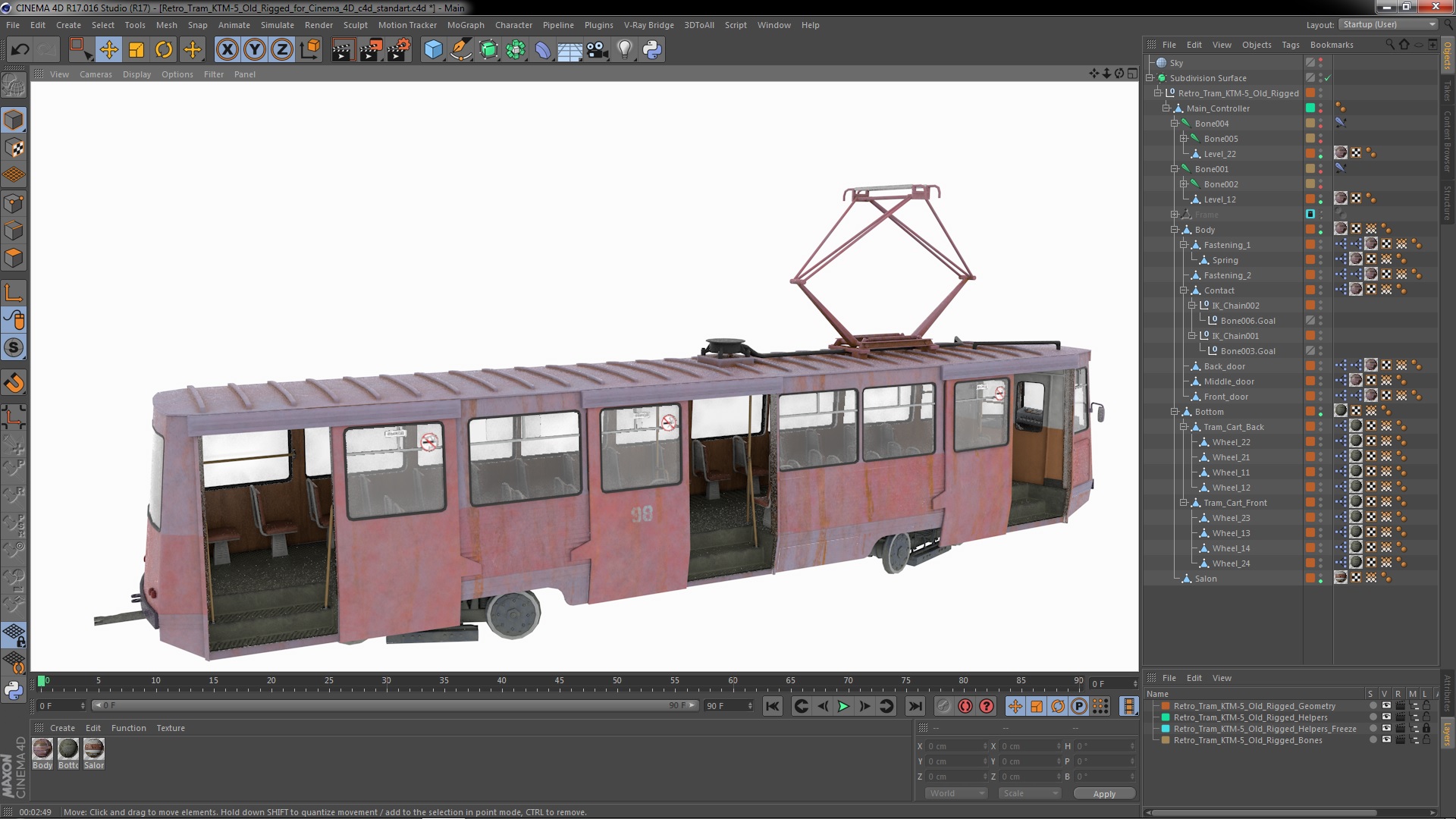Click the Helpers_Freeze layer color swatch

[x=1166, y=729]
